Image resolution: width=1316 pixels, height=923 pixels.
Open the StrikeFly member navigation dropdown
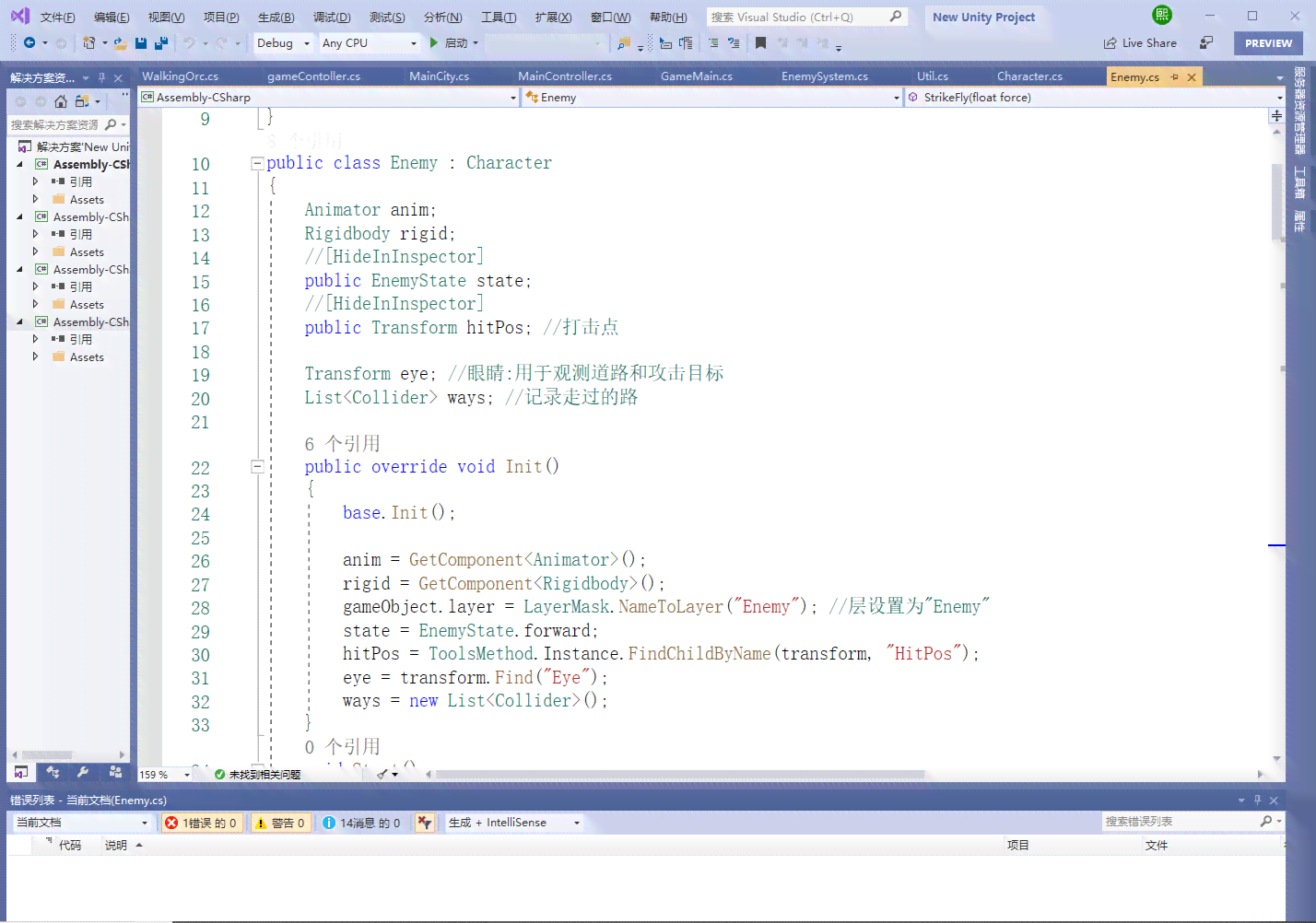[x=1095, y=97]
